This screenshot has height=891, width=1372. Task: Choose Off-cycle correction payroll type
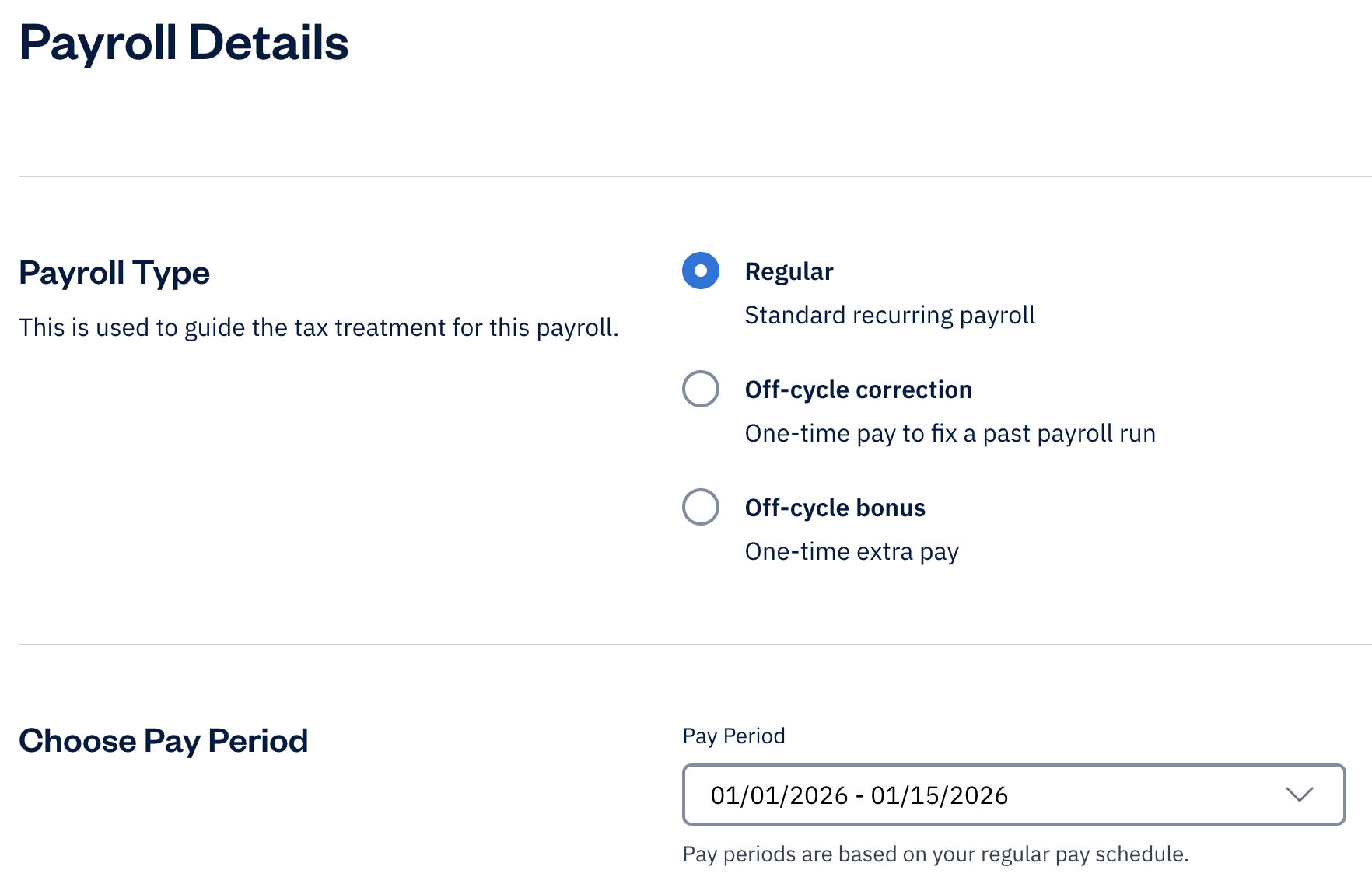700,390
